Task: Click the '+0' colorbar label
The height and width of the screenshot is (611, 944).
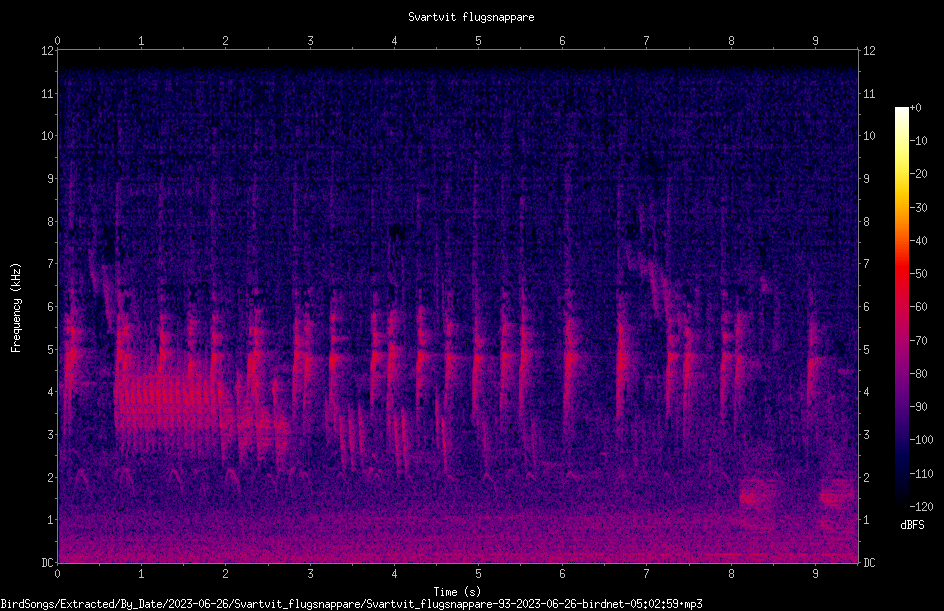Action: (x=915, y=108)
